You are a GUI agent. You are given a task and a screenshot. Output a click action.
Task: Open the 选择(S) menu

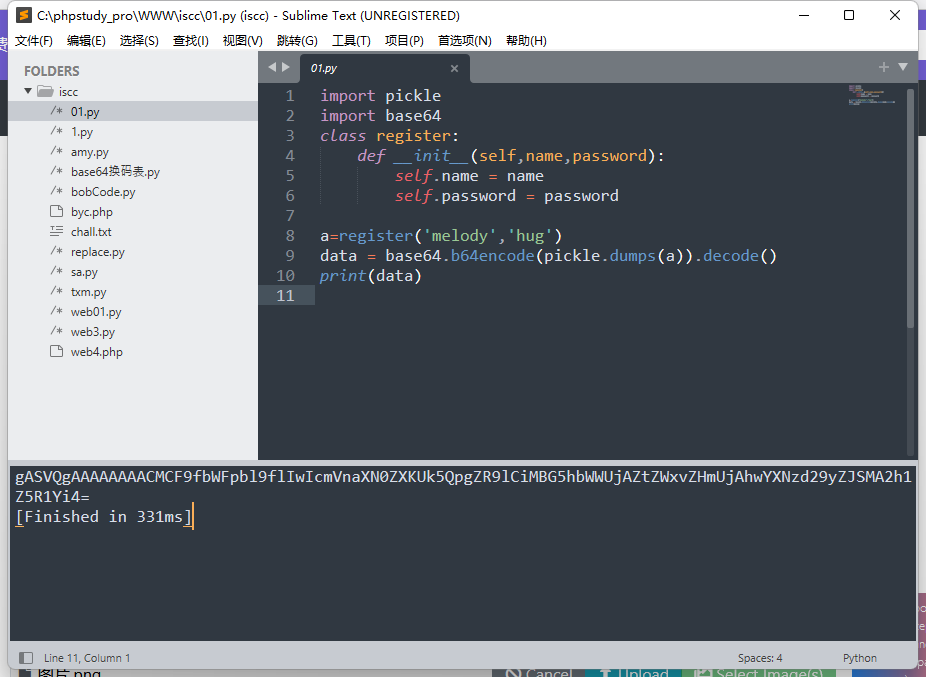coord(139,41)
